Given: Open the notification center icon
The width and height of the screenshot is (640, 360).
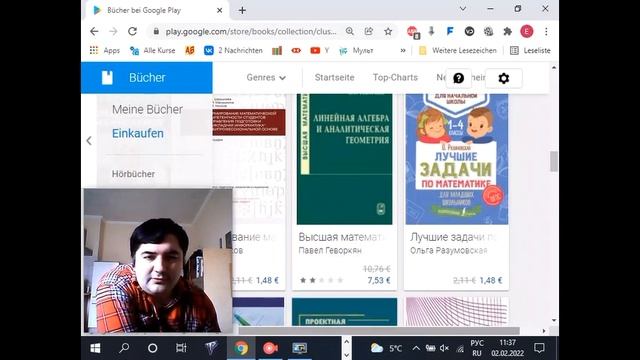Looking at the screenshot, I should click(539, 348).
